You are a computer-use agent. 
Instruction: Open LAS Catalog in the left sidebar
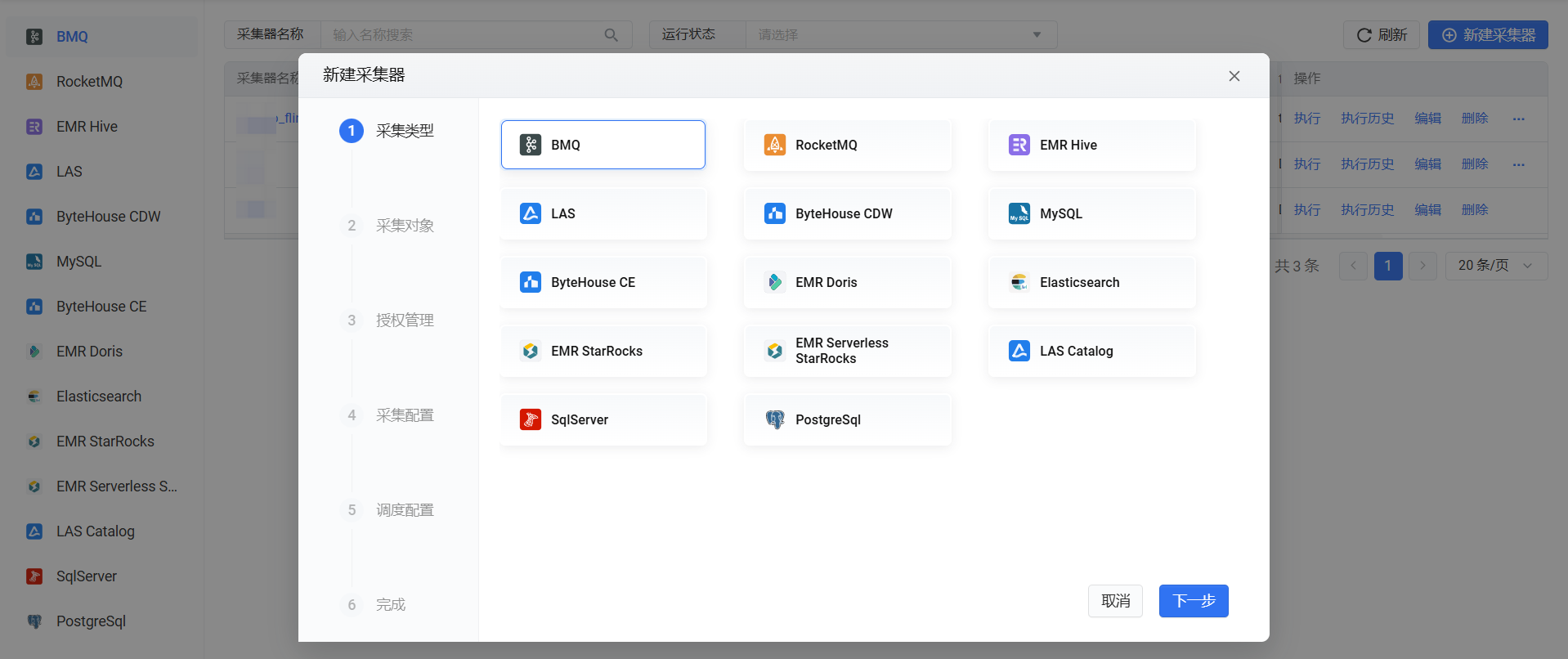tap(101, 531)
